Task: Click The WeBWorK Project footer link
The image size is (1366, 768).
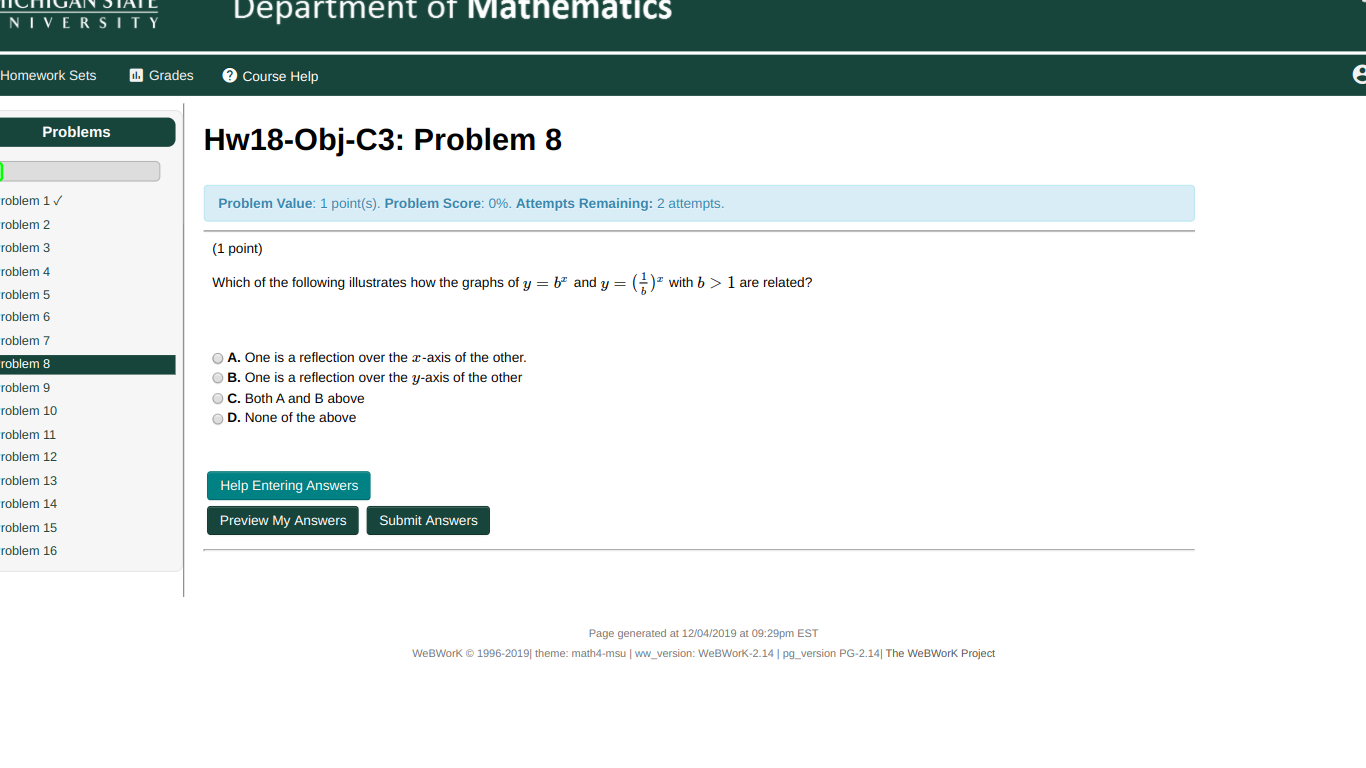Action: tap(940, 653)
